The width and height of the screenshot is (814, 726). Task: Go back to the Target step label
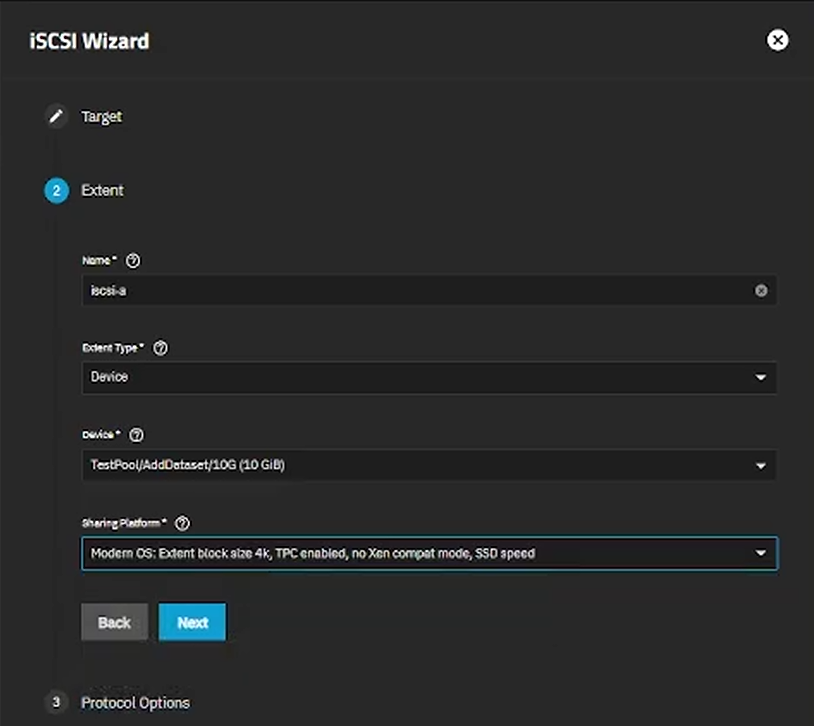click(101, 116)
